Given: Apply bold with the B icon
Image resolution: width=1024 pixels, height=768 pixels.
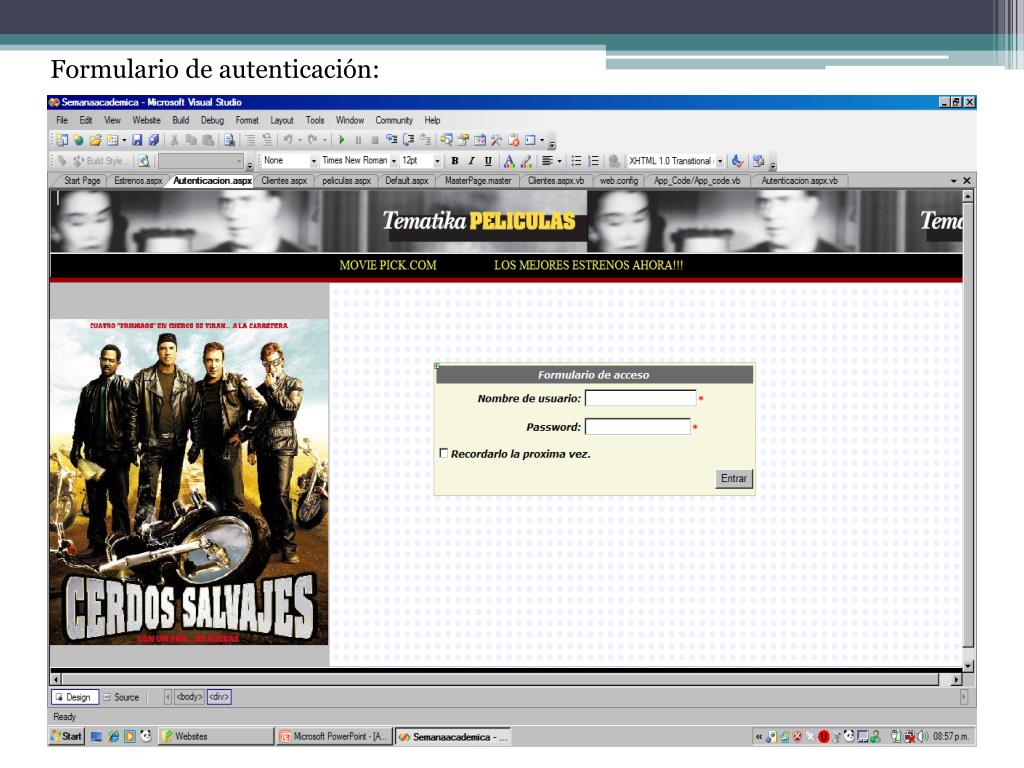Looking at the screenshot, I should pos(455,161).
